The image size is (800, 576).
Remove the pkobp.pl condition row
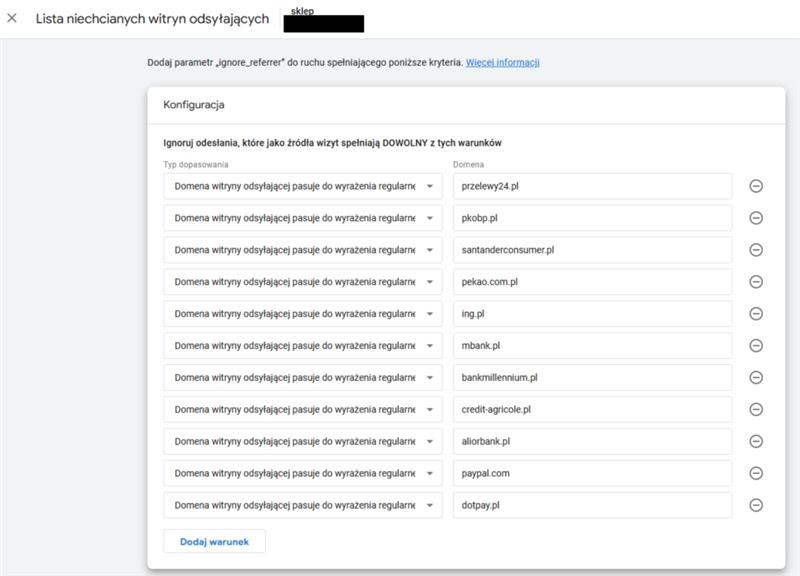coord(756,218)
